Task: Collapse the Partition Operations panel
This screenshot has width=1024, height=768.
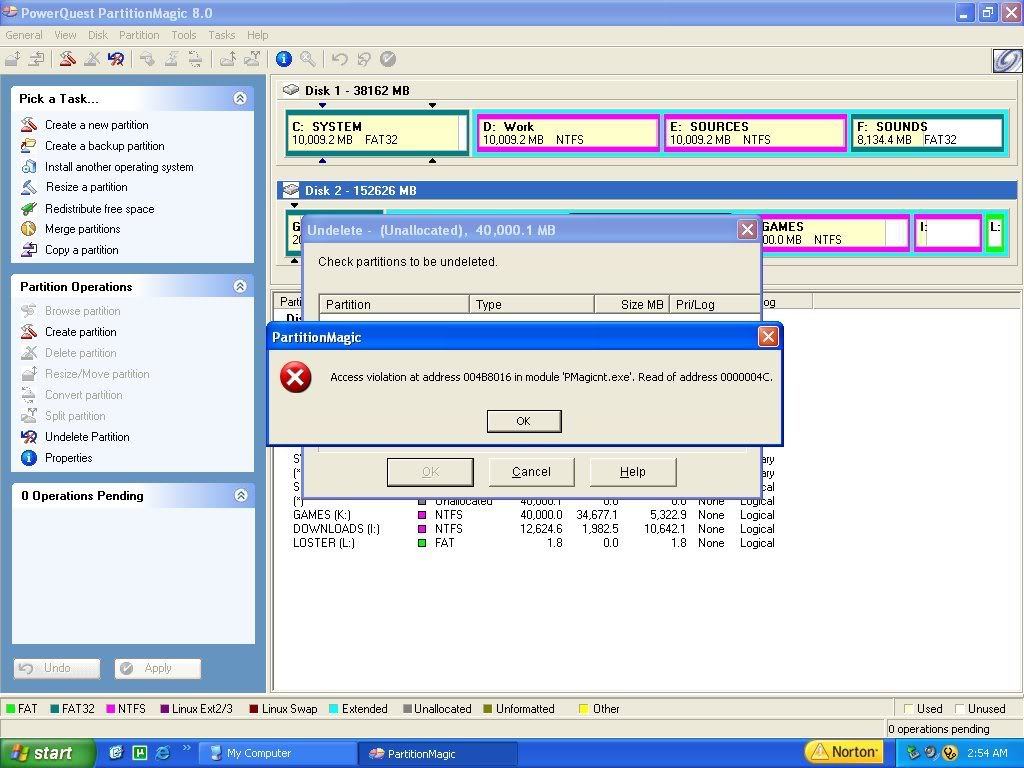Action: 240,286
